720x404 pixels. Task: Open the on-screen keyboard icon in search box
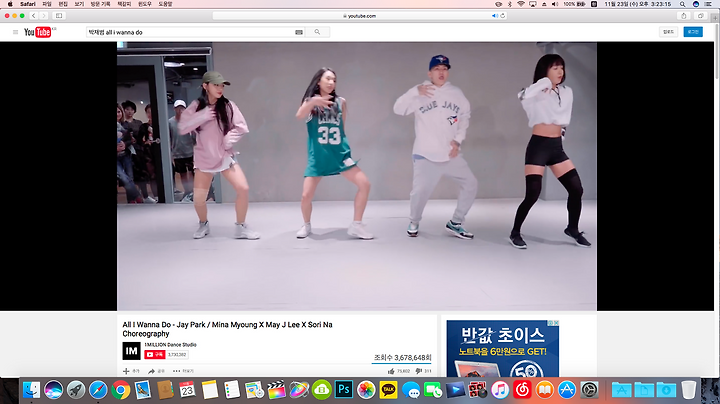click(x=299, y=32)
